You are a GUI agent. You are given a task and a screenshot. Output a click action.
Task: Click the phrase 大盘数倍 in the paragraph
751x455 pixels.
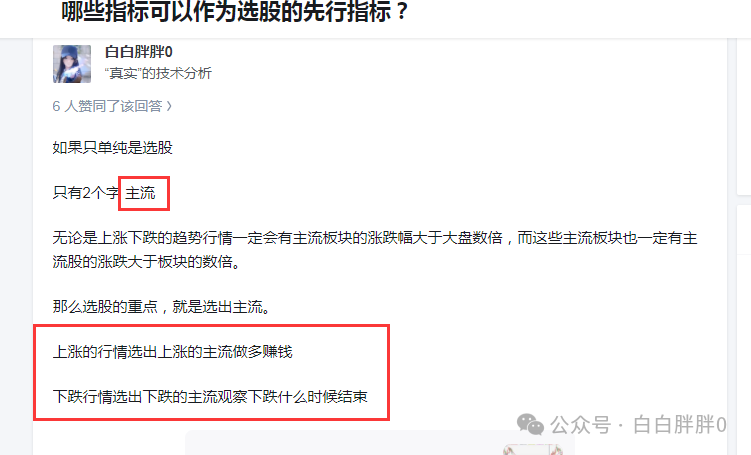[x=472, y=238]
